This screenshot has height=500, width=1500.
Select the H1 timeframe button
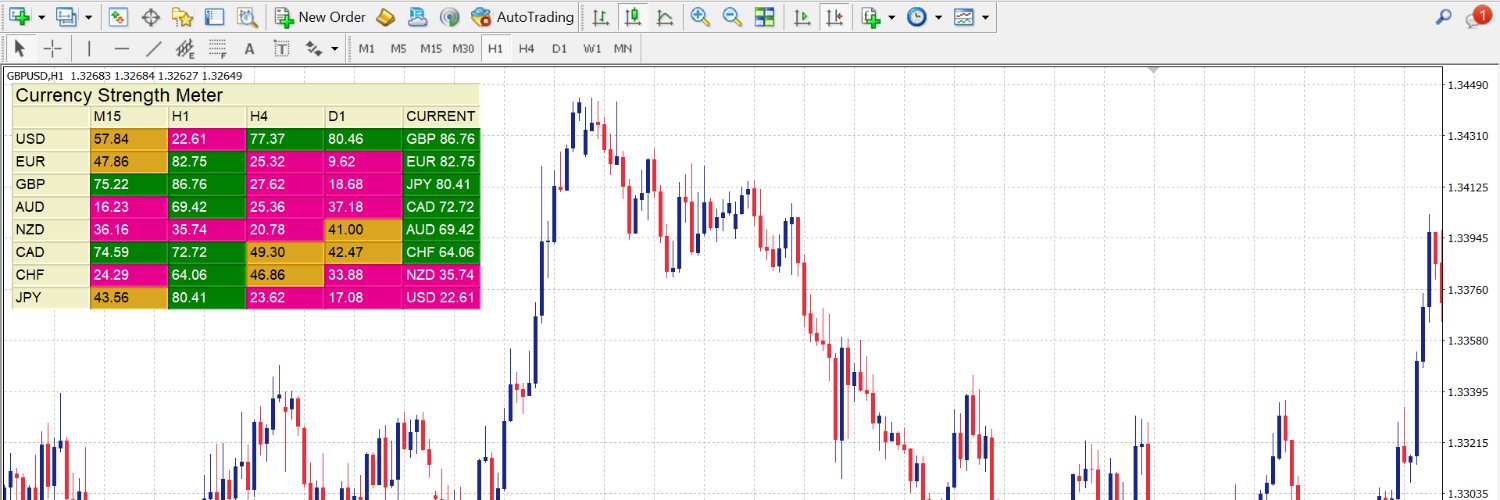click(495, 48)
